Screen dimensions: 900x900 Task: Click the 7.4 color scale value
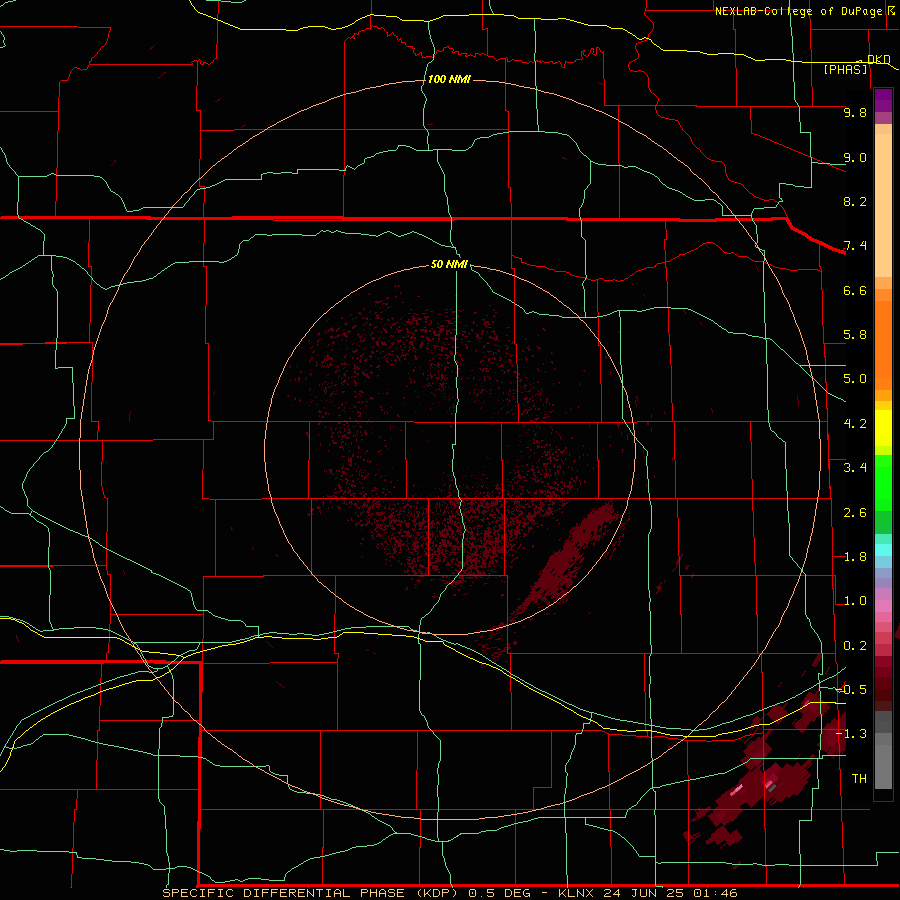pyautogui.click(x=855, y=246)
